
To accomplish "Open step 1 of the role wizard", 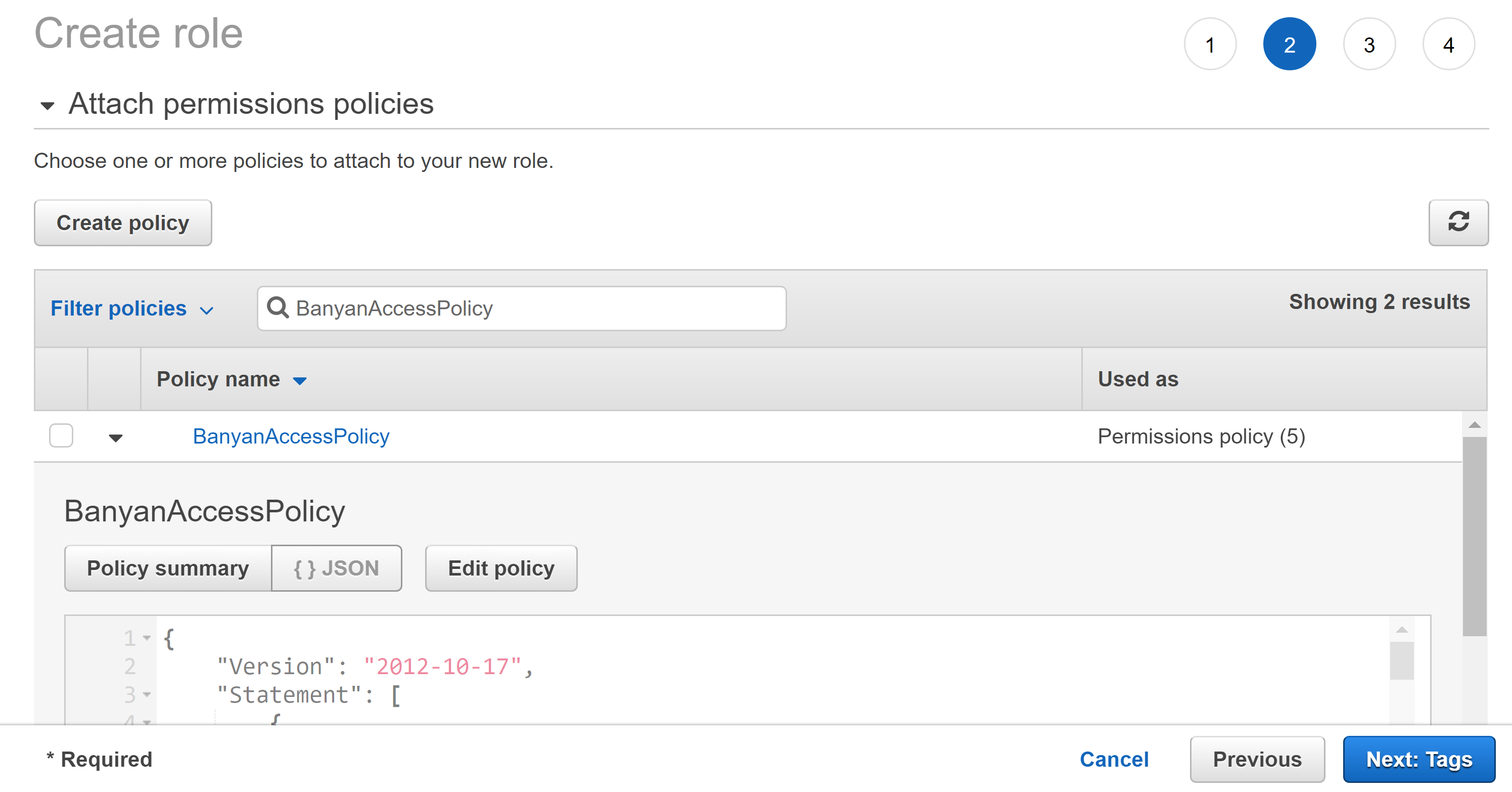I will point(1210,43).
